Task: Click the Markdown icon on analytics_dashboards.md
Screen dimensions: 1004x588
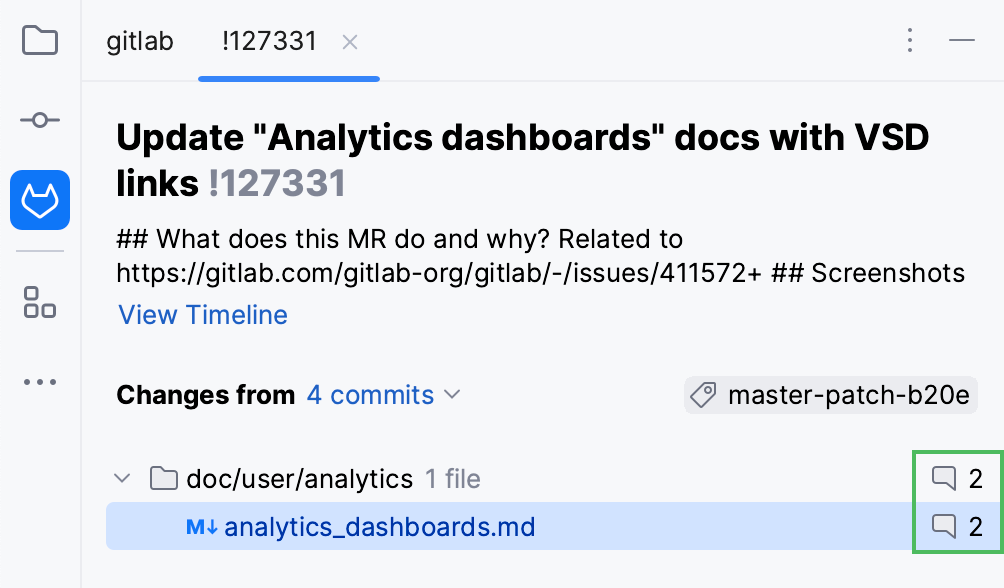Action: click(203, 525)
